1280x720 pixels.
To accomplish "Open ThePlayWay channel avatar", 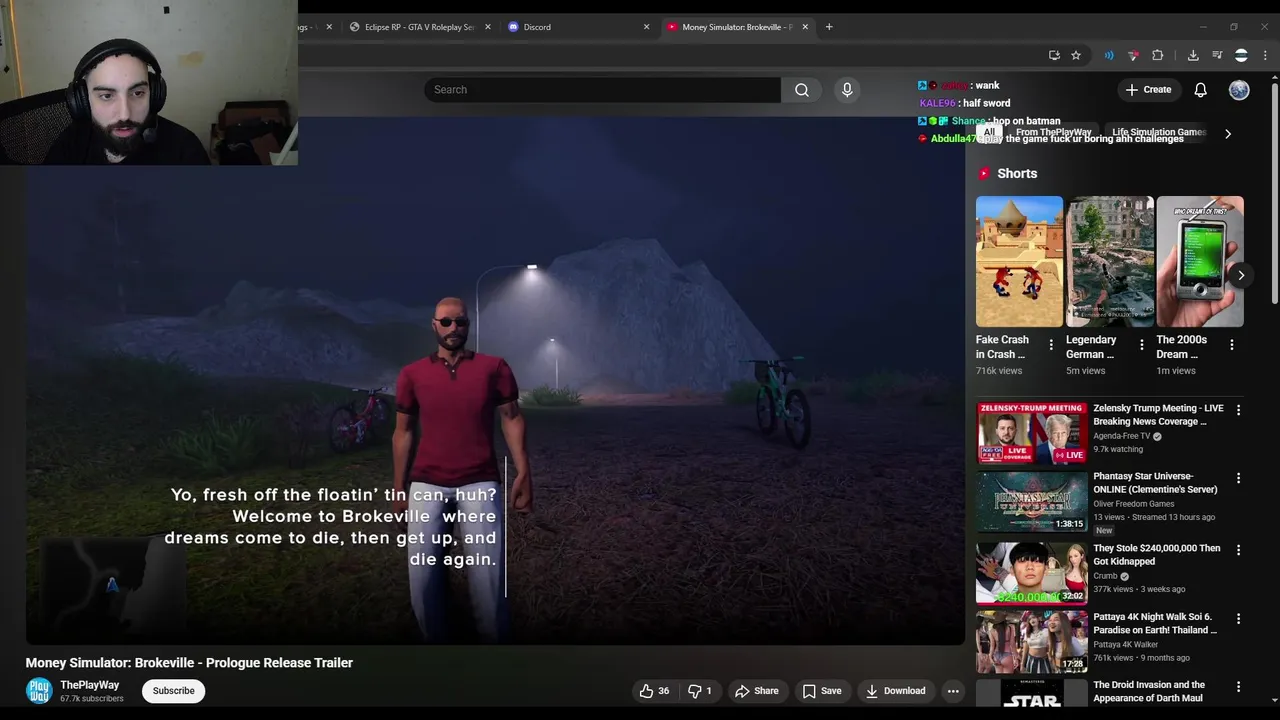I will point(39,691).
